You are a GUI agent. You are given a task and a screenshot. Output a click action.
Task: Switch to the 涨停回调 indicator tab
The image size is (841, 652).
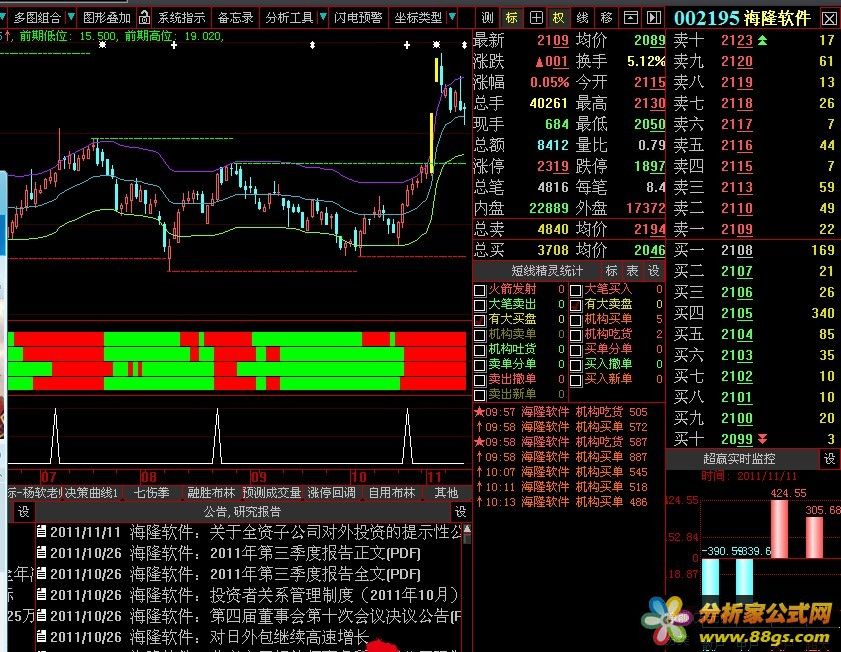coord(331,492)
